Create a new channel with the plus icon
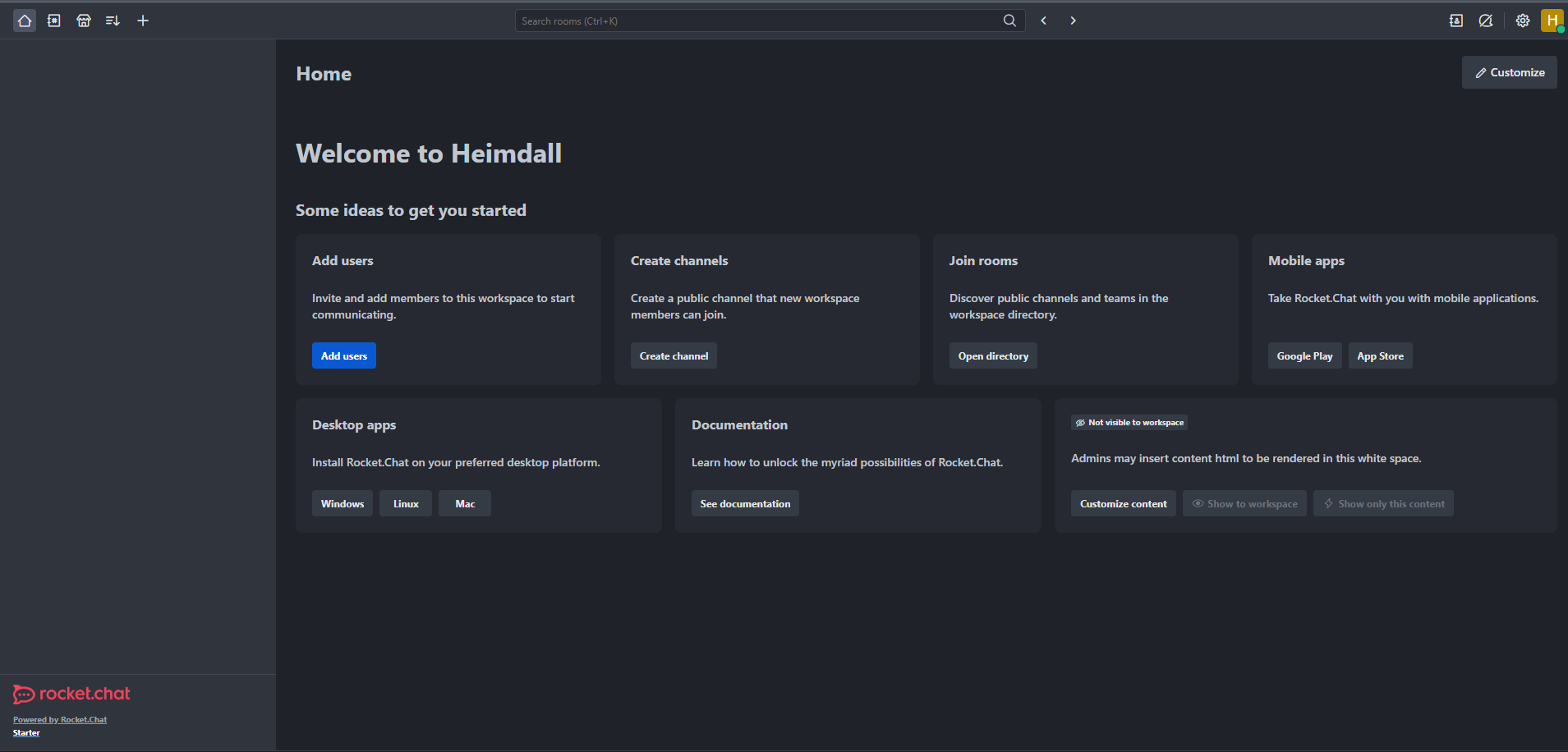The width and height of the screenshot is (1568, 752). [x=142, y=20]
